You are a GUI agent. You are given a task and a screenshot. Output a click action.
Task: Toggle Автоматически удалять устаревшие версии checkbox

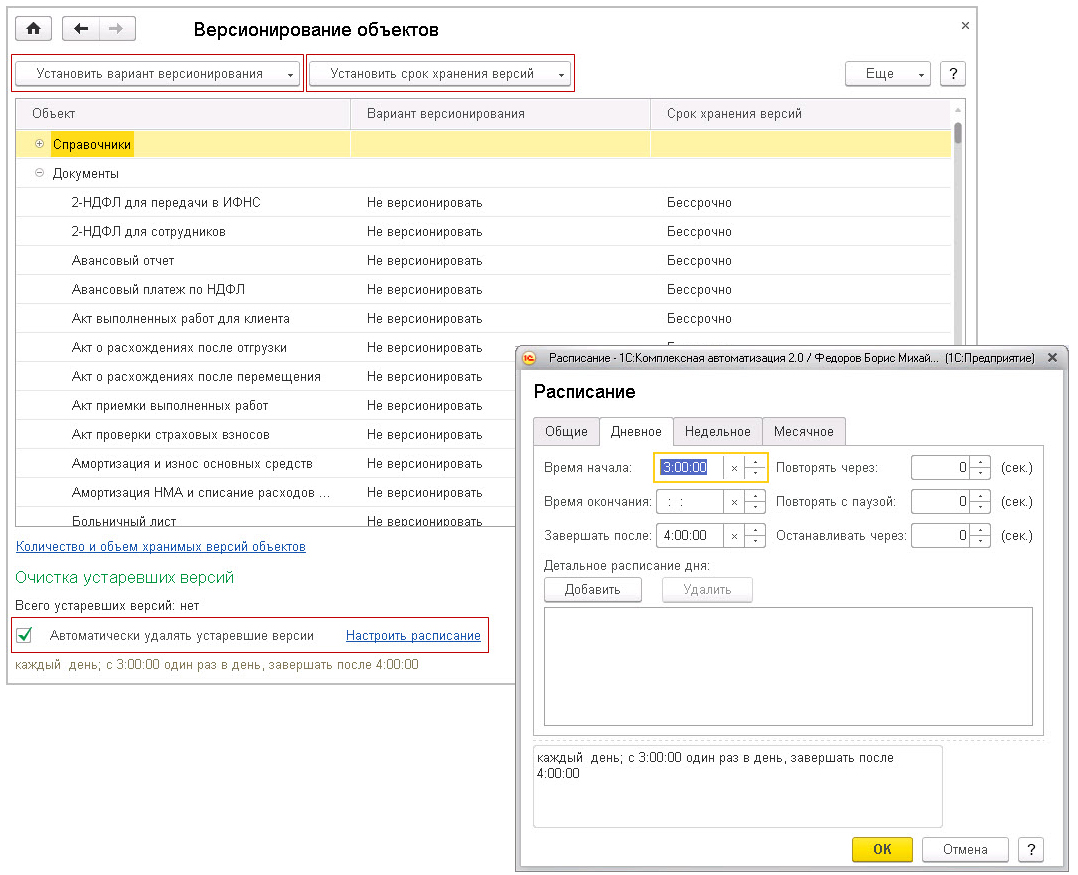[24, 635]
